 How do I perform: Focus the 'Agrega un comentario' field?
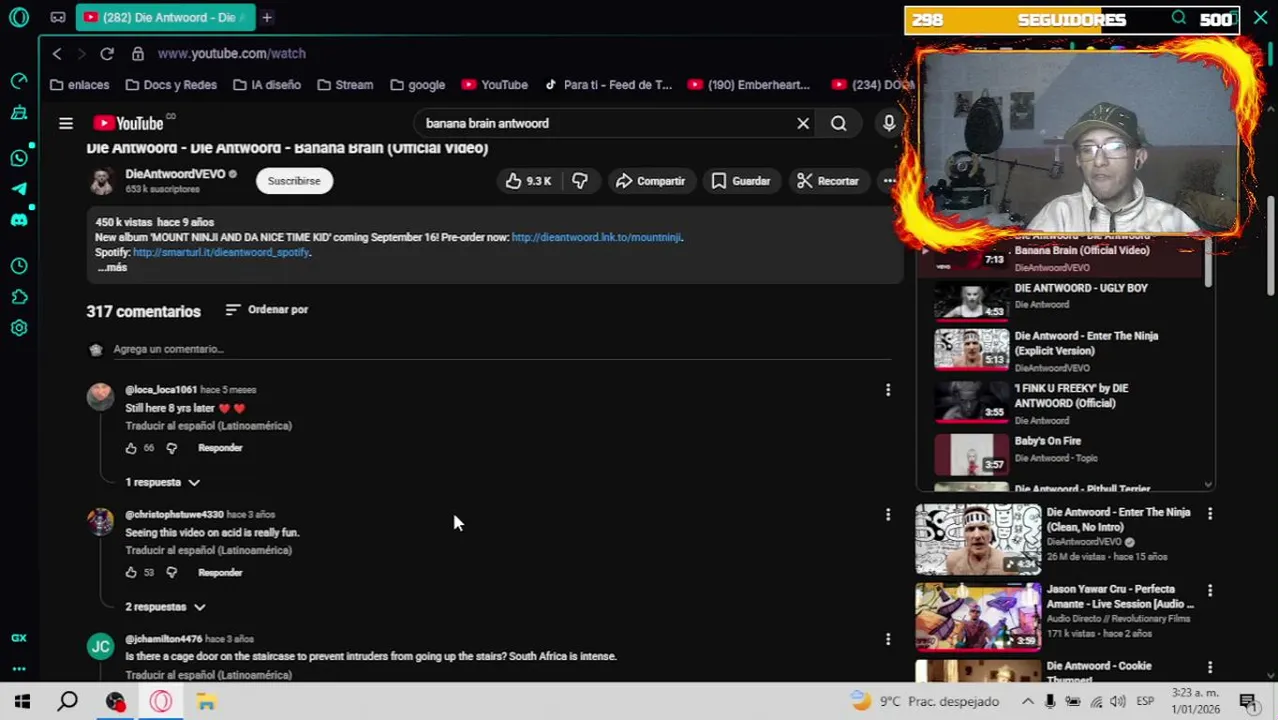tap(500, 349)
